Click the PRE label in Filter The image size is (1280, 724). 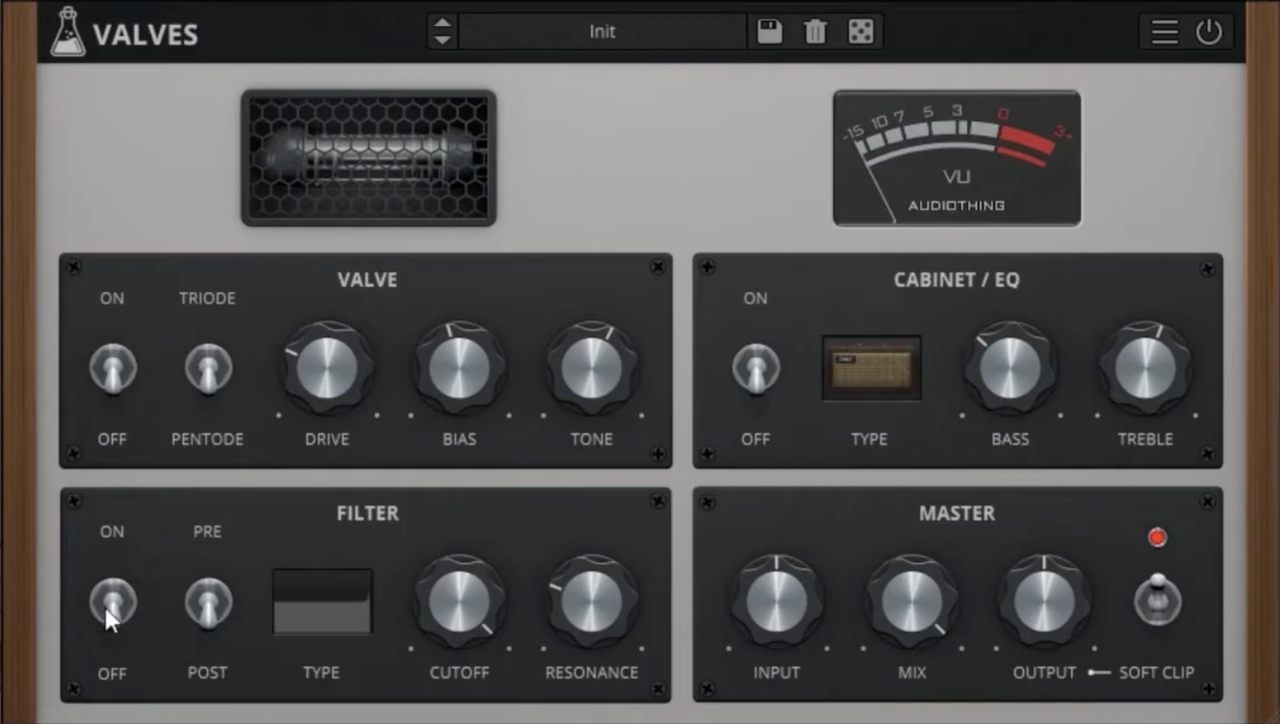(207, 532)
